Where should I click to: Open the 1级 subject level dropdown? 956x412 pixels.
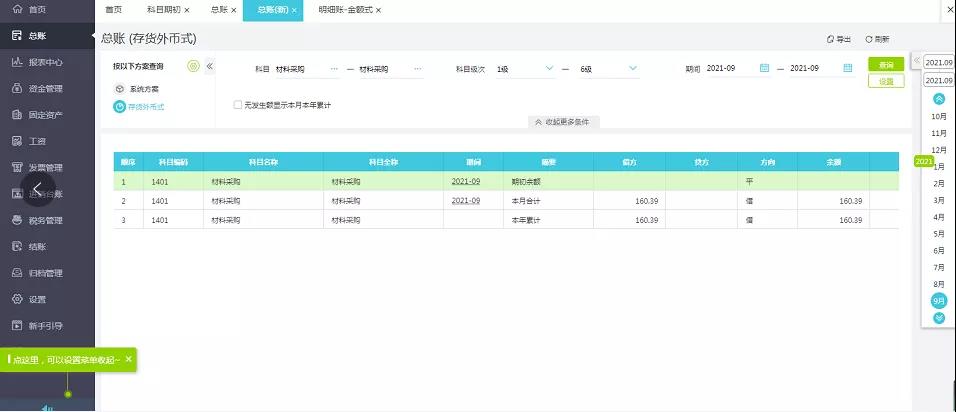(x=526, y=68)
